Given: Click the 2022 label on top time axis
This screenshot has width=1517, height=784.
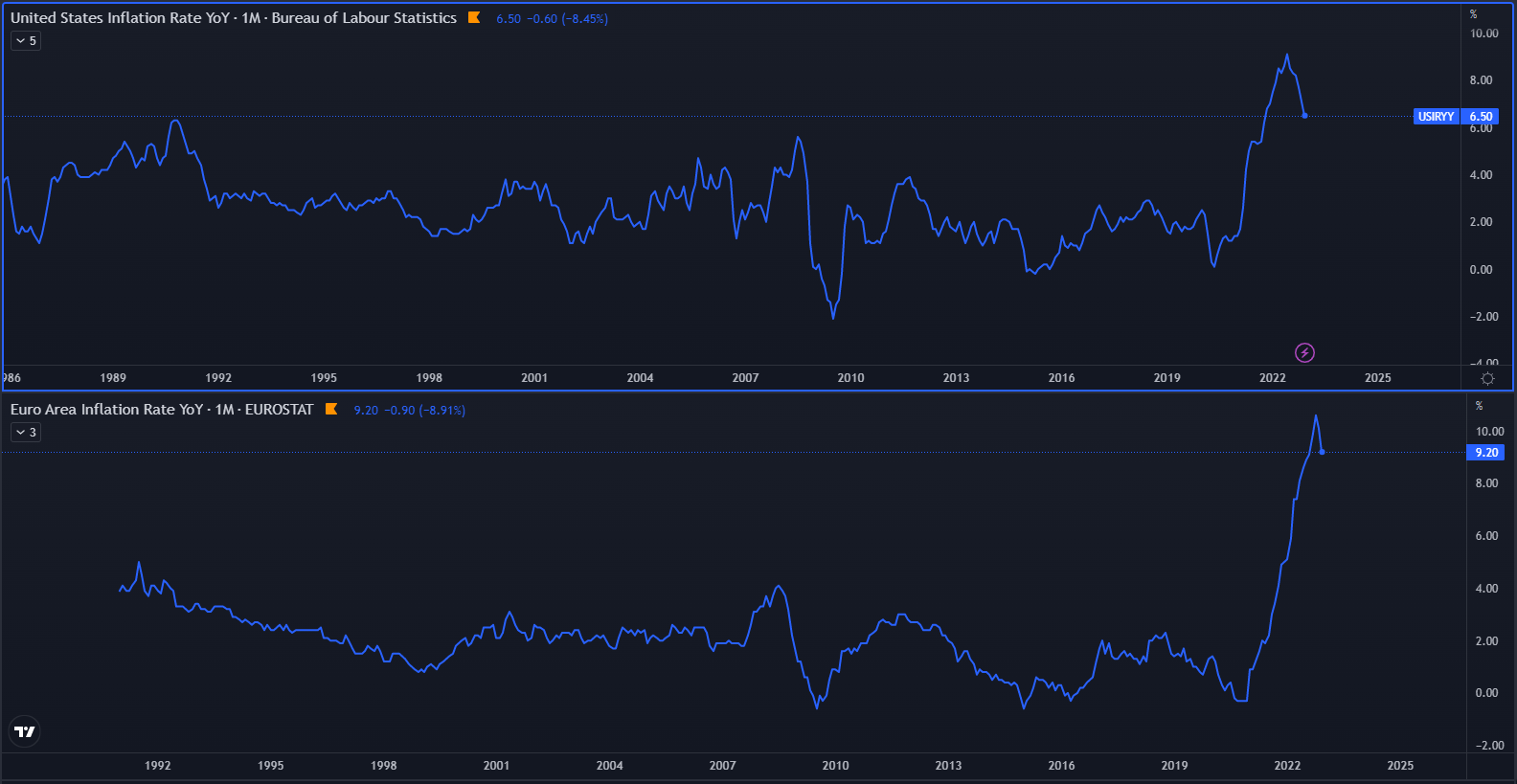Looking at the screenshot, I should pyautogui.click(x=1272, y=378).
